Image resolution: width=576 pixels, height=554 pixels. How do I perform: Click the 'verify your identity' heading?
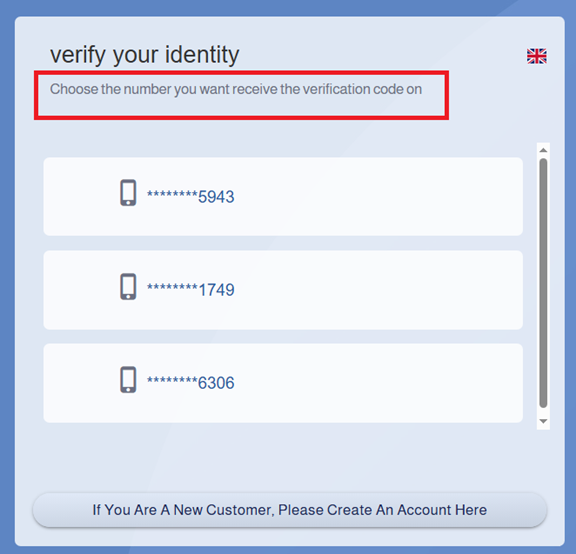pos(145,55)
